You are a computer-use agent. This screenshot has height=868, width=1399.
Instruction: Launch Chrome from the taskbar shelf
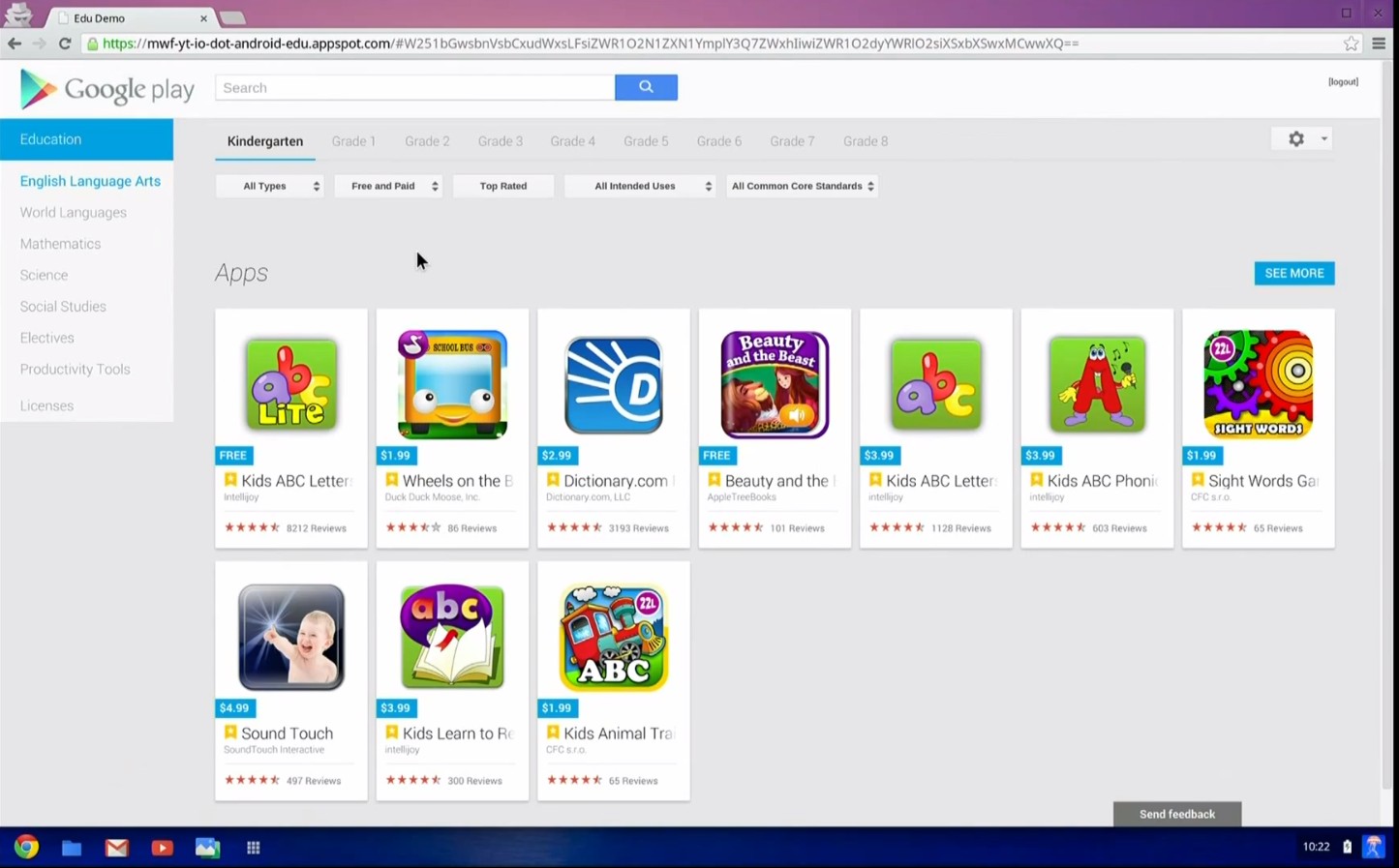[26, 847]
